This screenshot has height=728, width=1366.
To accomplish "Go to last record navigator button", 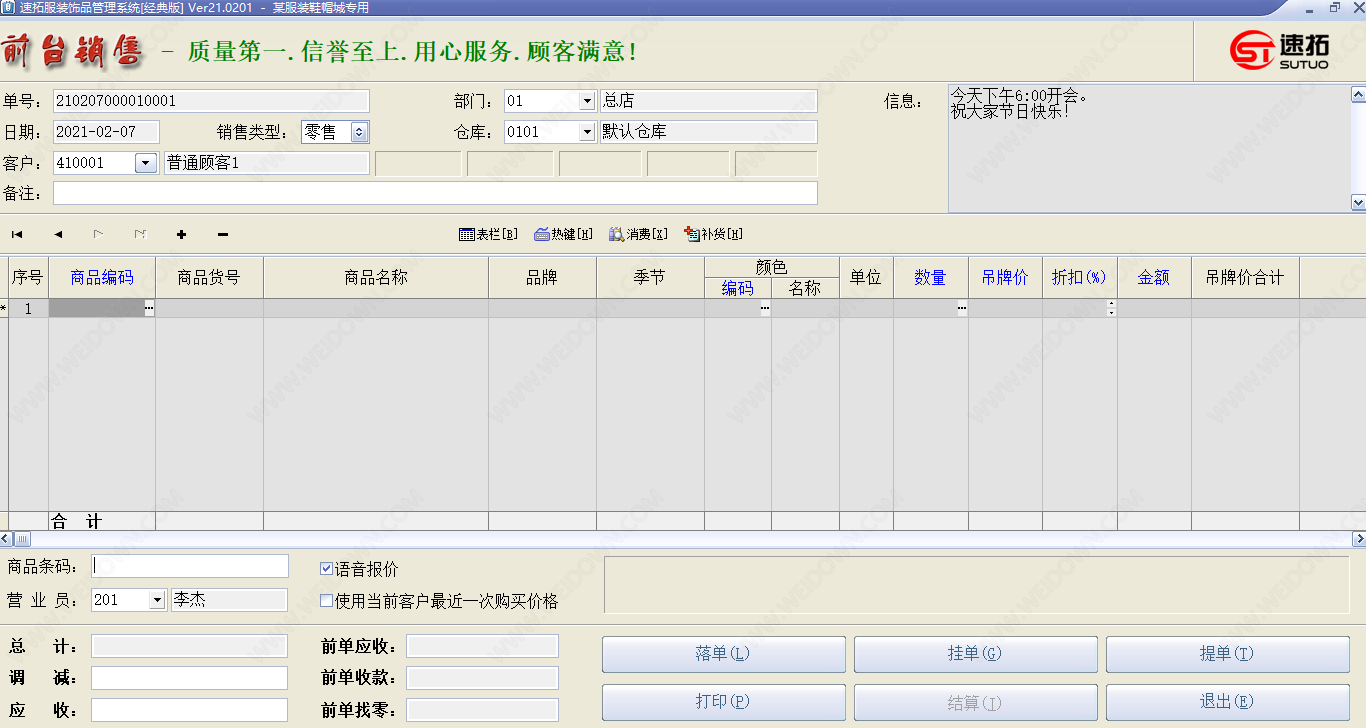I will (140, 235).
